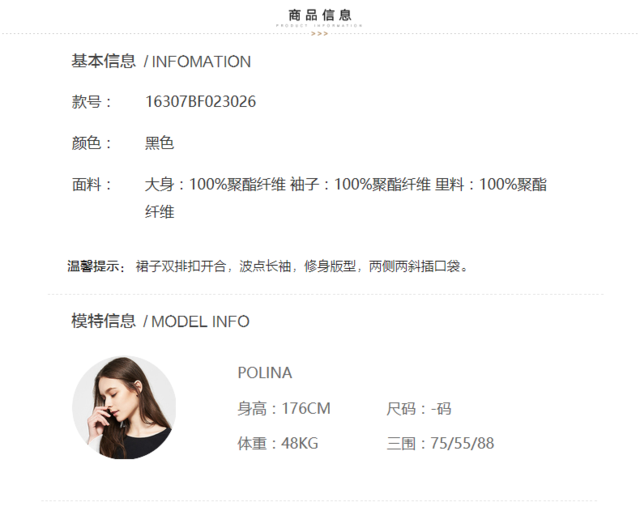Click the 面料 field label

(91, 184)
